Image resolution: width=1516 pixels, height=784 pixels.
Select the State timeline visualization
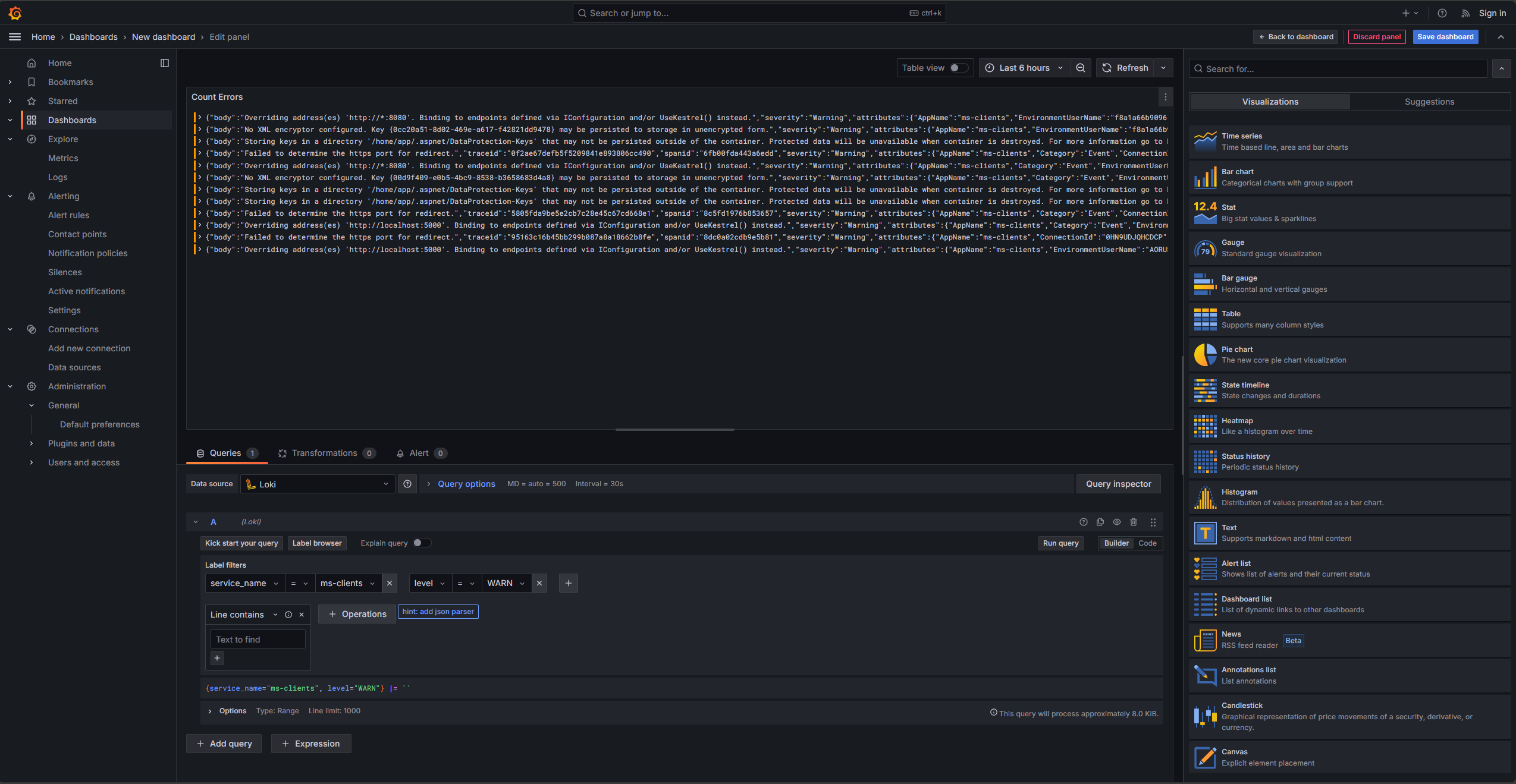tap(1349, 391)
